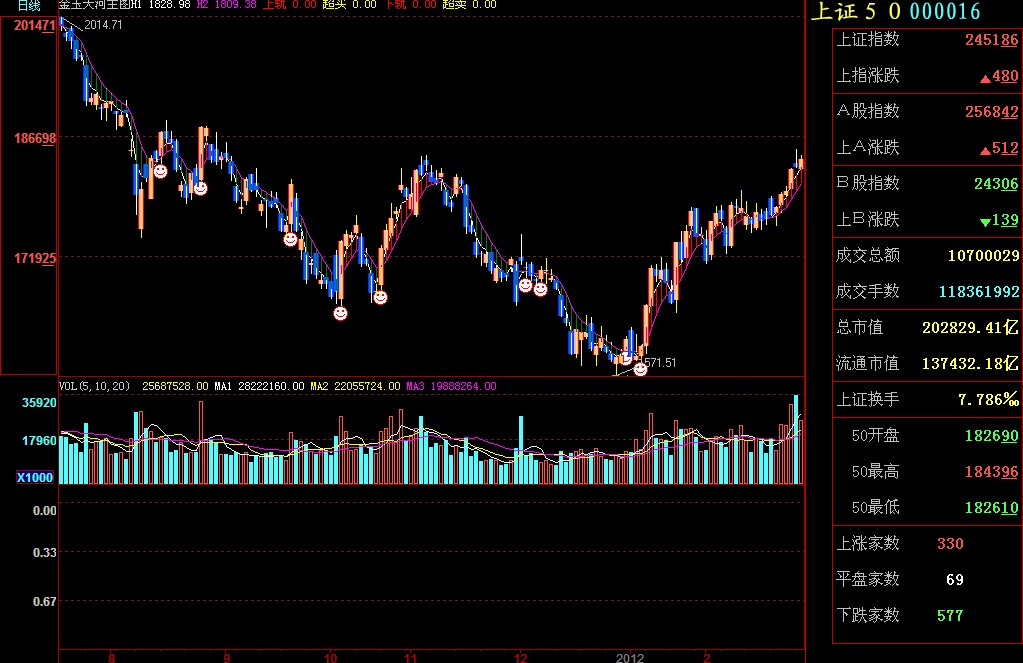Click the X1000 volume unit badge
The height and width of the screenshot is (663, 1023).
click(35, 478)
